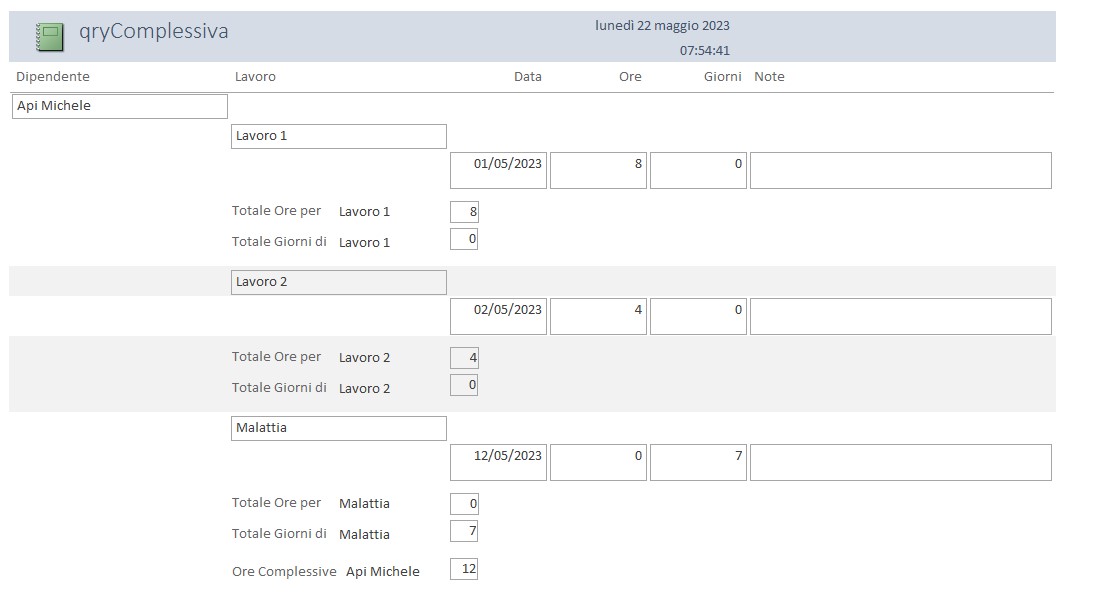Screen dimensions: 1099x593
Task: Click the empty Note field of the 12/05/2023 row
Action: coord(900,462)
